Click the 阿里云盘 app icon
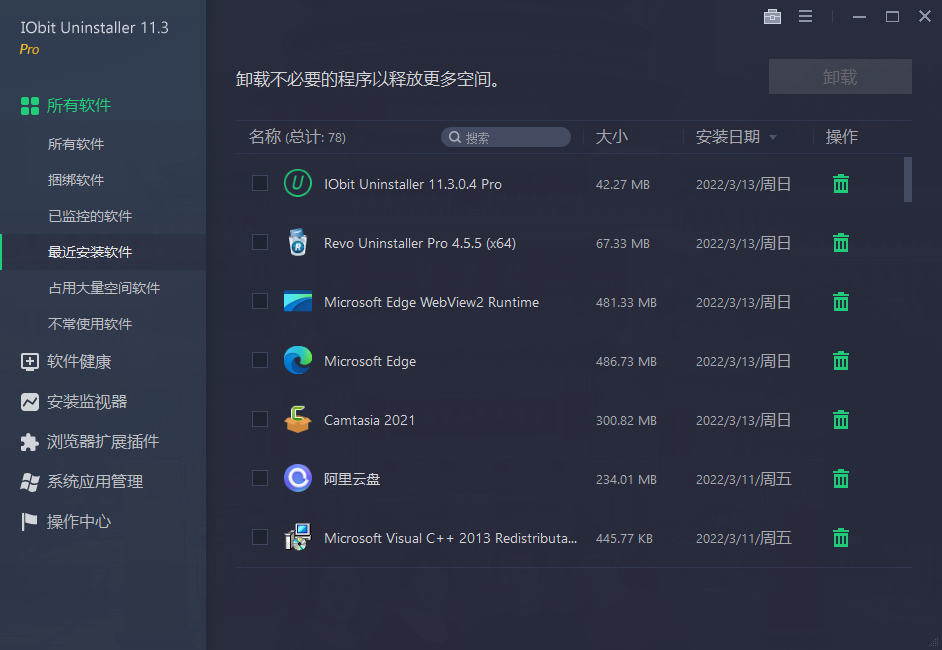This screenshot has height=650, width=942. point(297,479)
